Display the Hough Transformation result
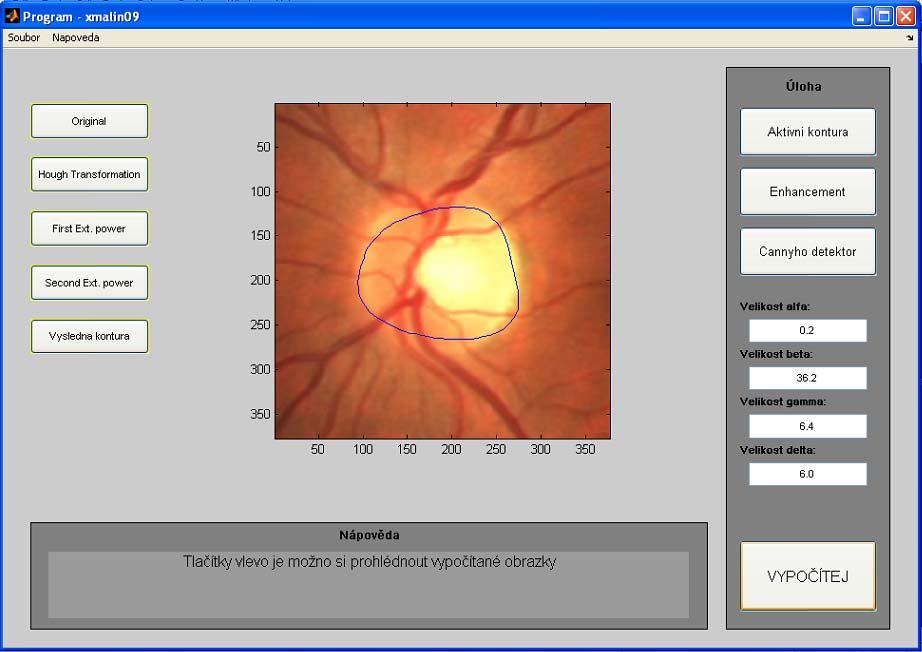Image resolution: width=922 pixels, height=652 pixels. click(89, 174)
